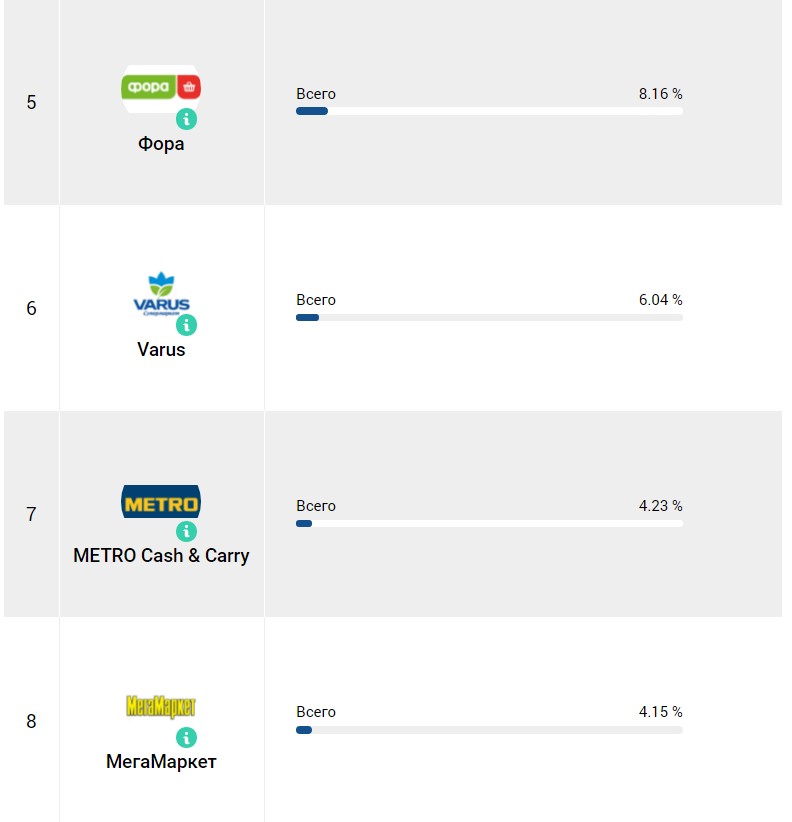Click the Varus 6.04 % progress bar
Image resolution: width=792 pixels, height=822 pixels.
coord(489,317)
